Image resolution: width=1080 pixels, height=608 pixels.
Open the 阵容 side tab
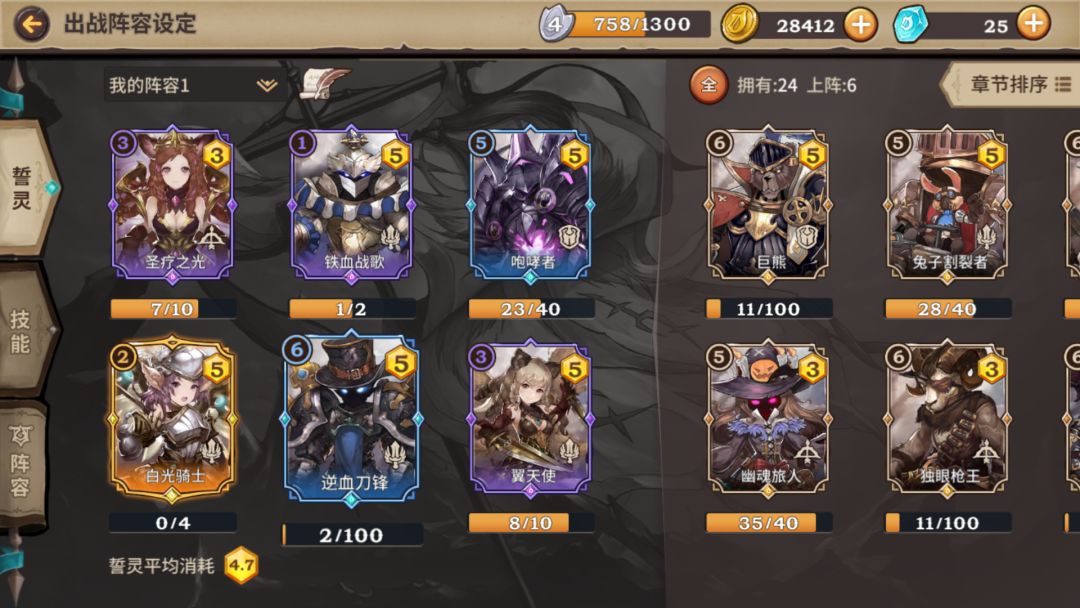pyautogui.click(x=21, y=463)
